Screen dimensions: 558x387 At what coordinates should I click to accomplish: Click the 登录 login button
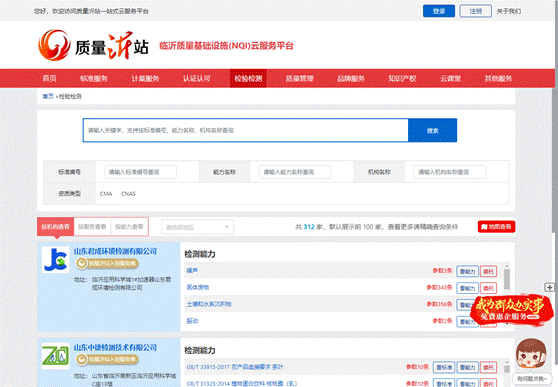pos(439,11)
